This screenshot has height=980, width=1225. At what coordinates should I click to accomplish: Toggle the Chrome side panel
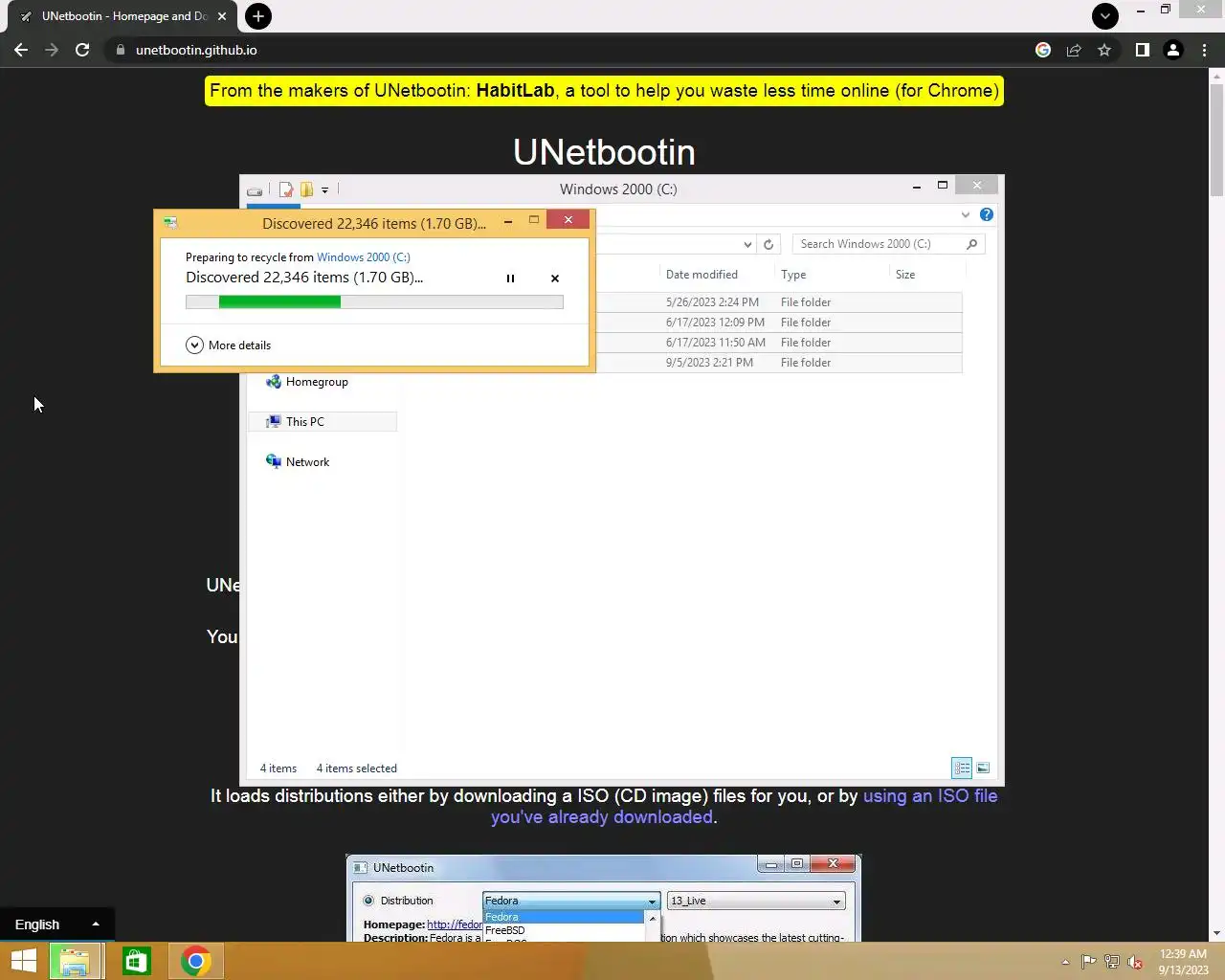click(x=1142, y=50)
